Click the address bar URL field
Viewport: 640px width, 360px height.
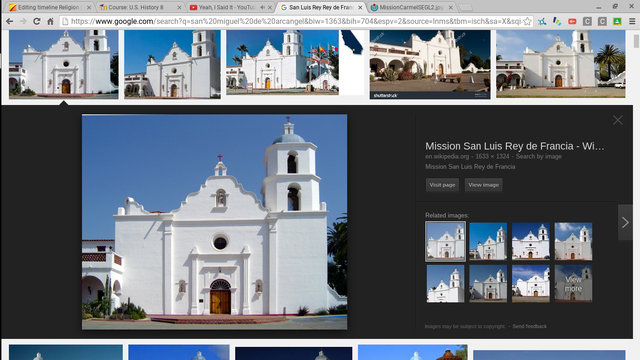click(296, 21)
